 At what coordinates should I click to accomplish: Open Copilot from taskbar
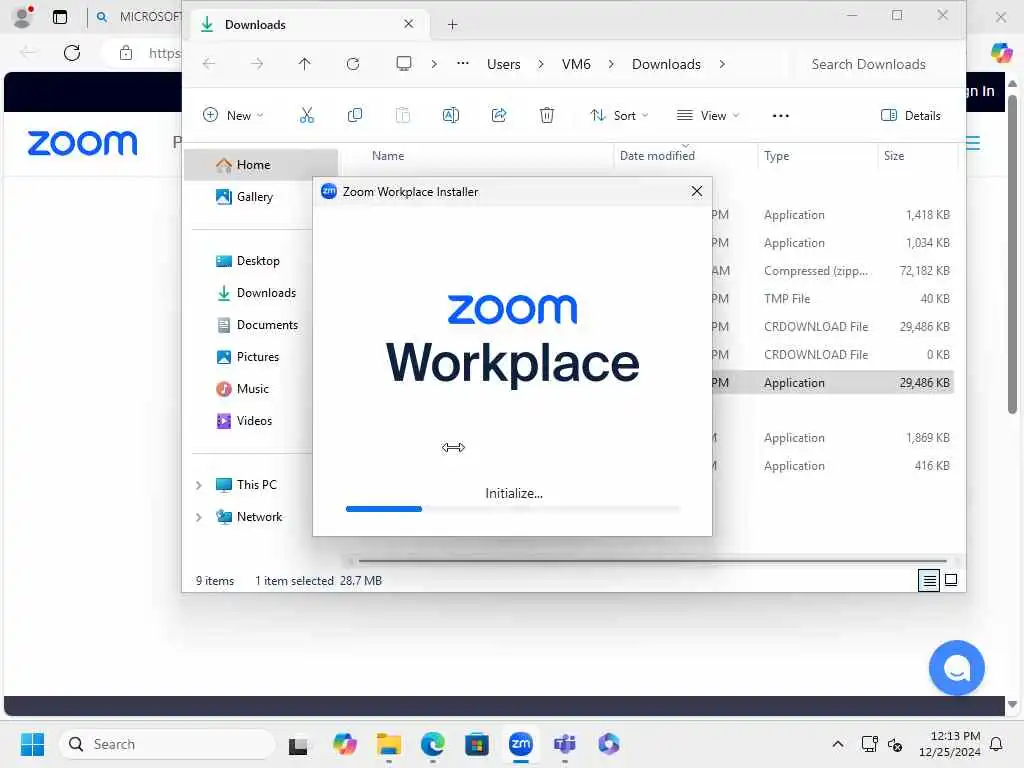[x=344, y=744]
